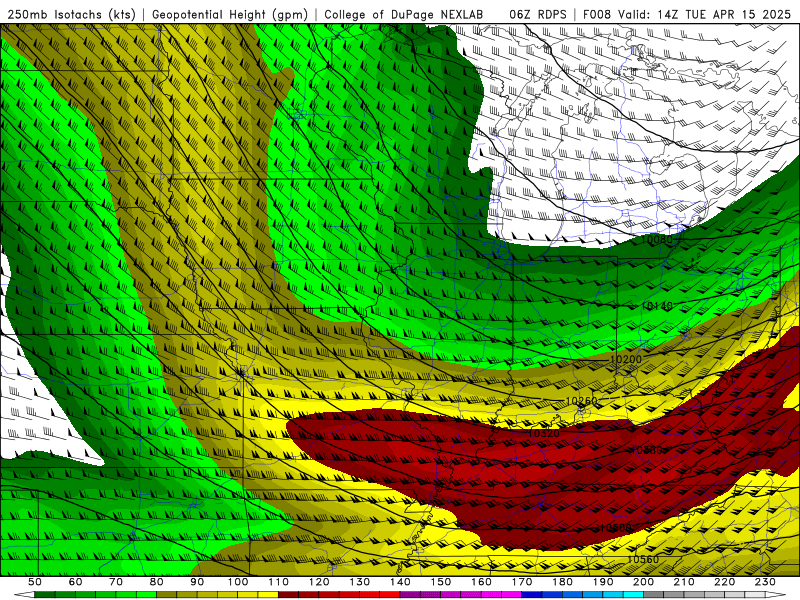Click the 210 value on the color scale
800x600 pixels.
[x=684, y=582]
